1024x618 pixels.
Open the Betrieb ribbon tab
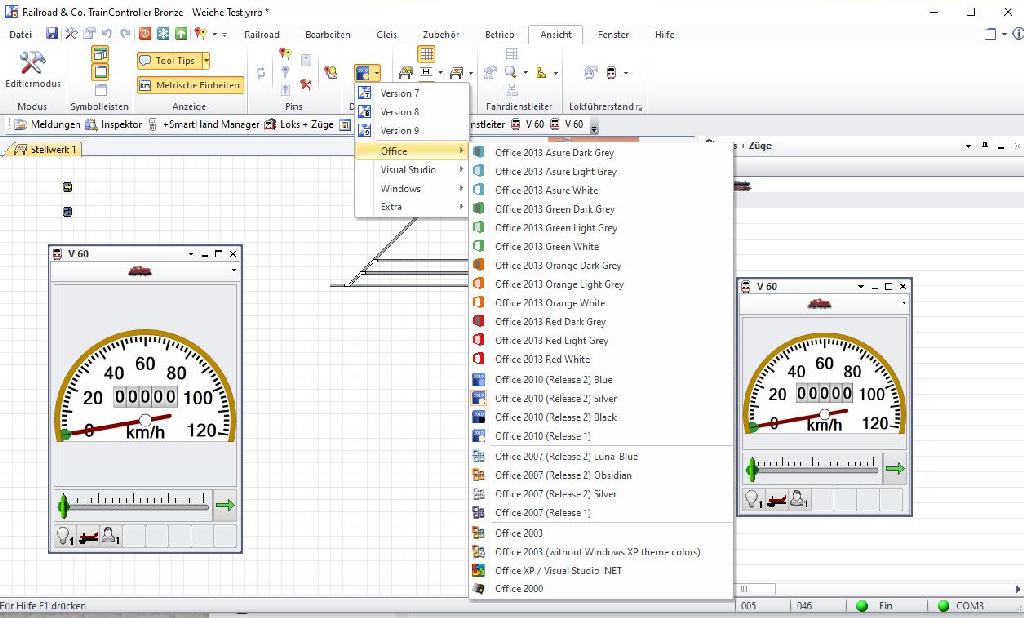[x=499, y=35]
